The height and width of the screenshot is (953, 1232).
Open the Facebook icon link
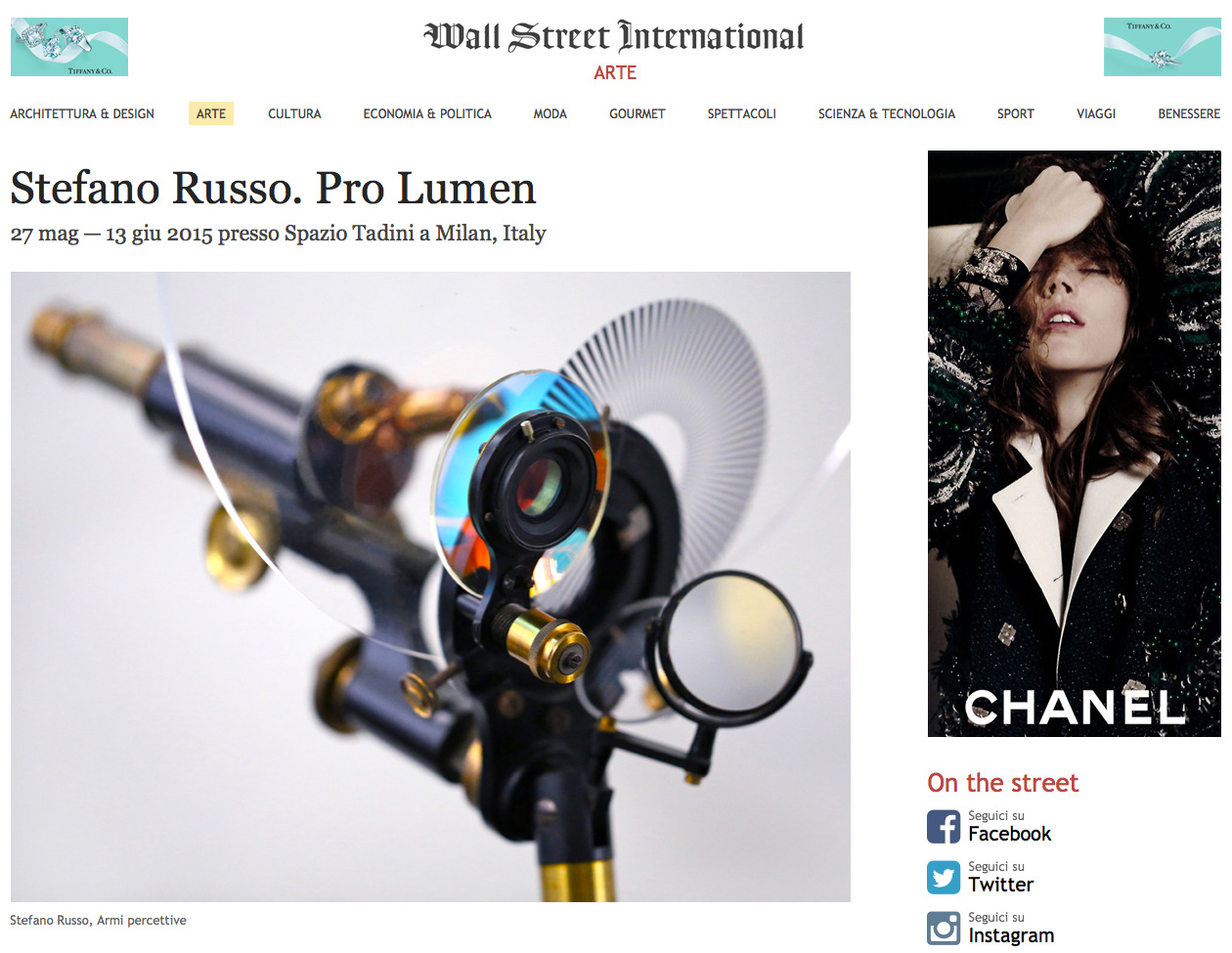pyautogui.click(x=944, y=826)
